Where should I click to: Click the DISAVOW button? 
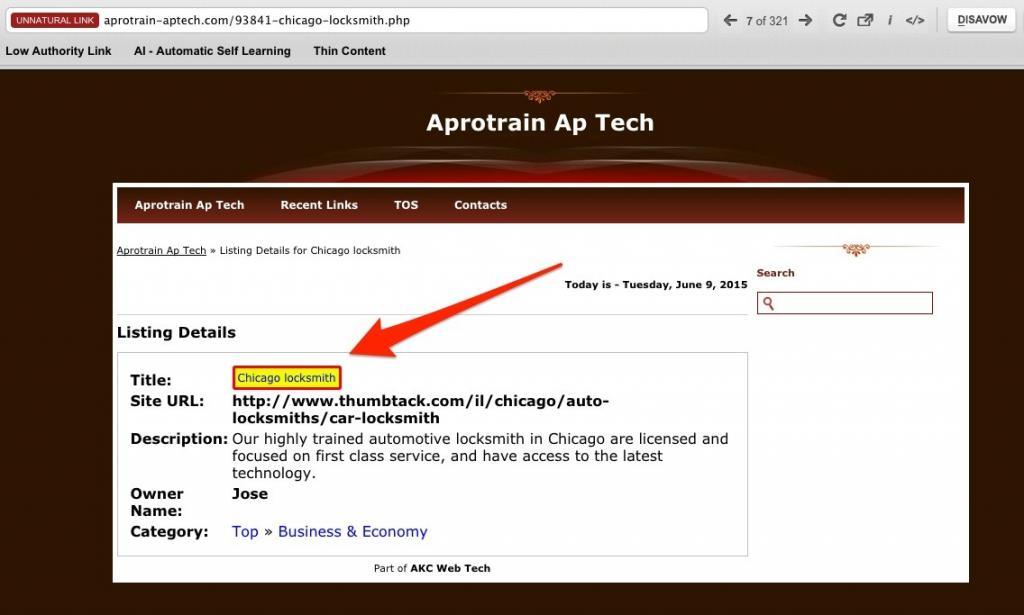[x=980, y=19]
